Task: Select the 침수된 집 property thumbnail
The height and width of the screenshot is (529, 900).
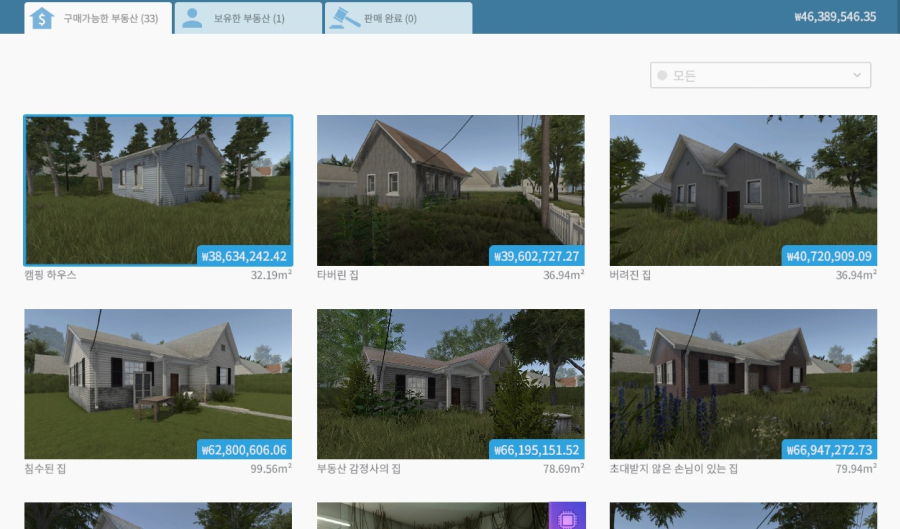Action: coord(158,384)
